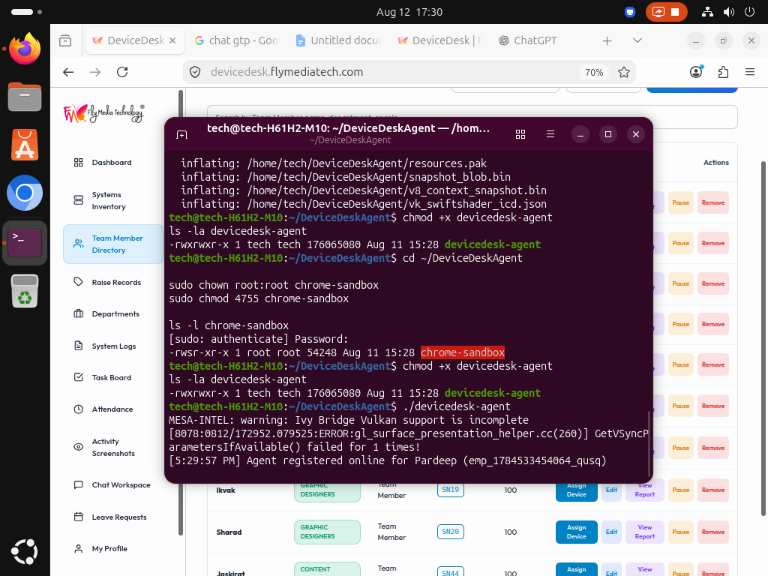This screenshot has width=768, height=576.
Task: Open the Firefox account icon
Action: [x=696, y=72]
